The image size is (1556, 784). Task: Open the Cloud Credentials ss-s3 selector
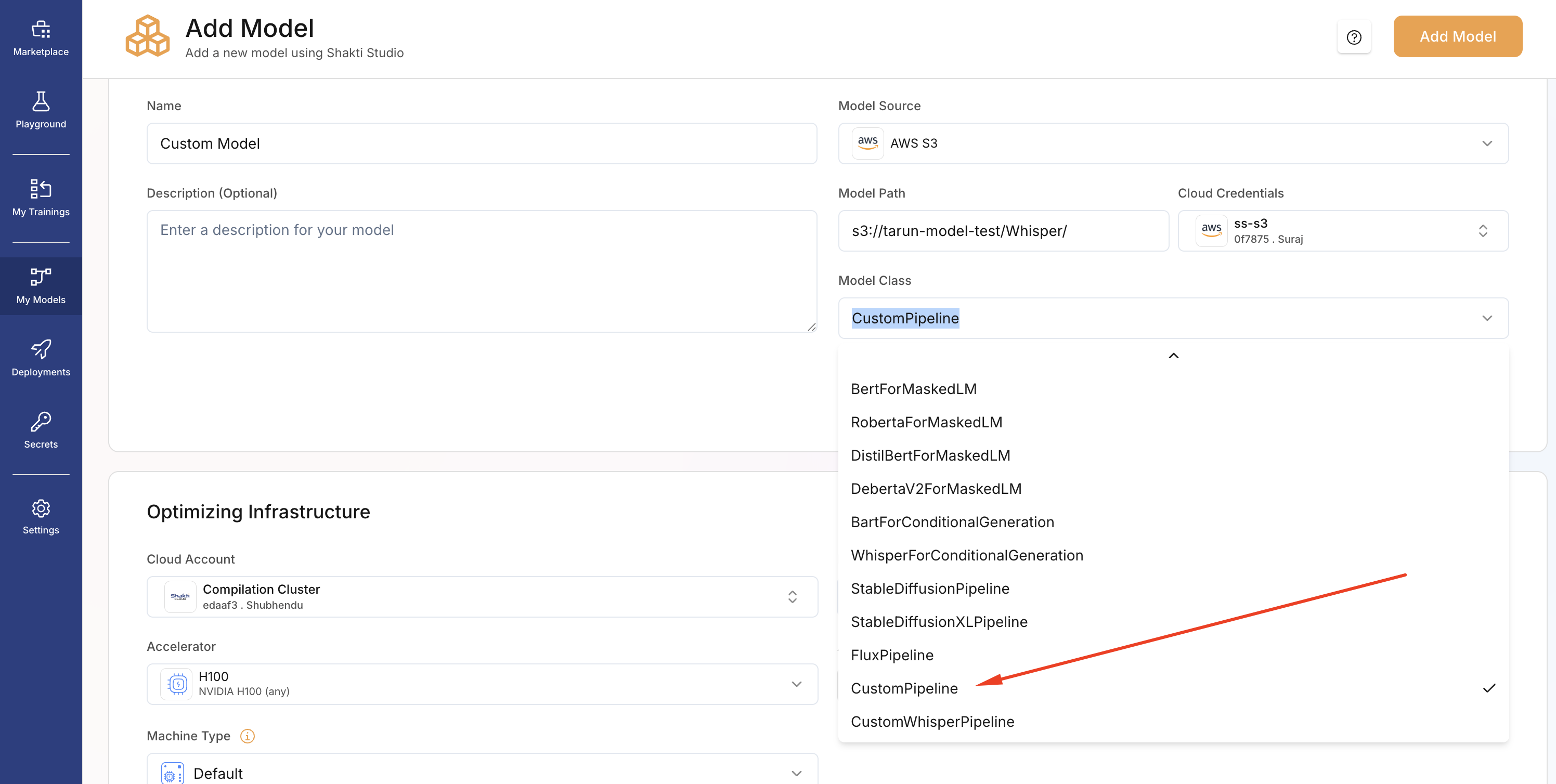click(x=1342, y=231)
